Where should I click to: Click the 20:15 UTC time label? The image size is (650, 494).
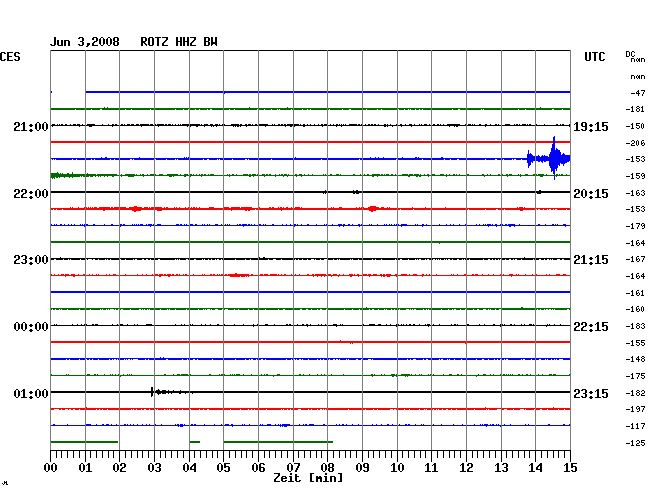click(x=591, y=194)
